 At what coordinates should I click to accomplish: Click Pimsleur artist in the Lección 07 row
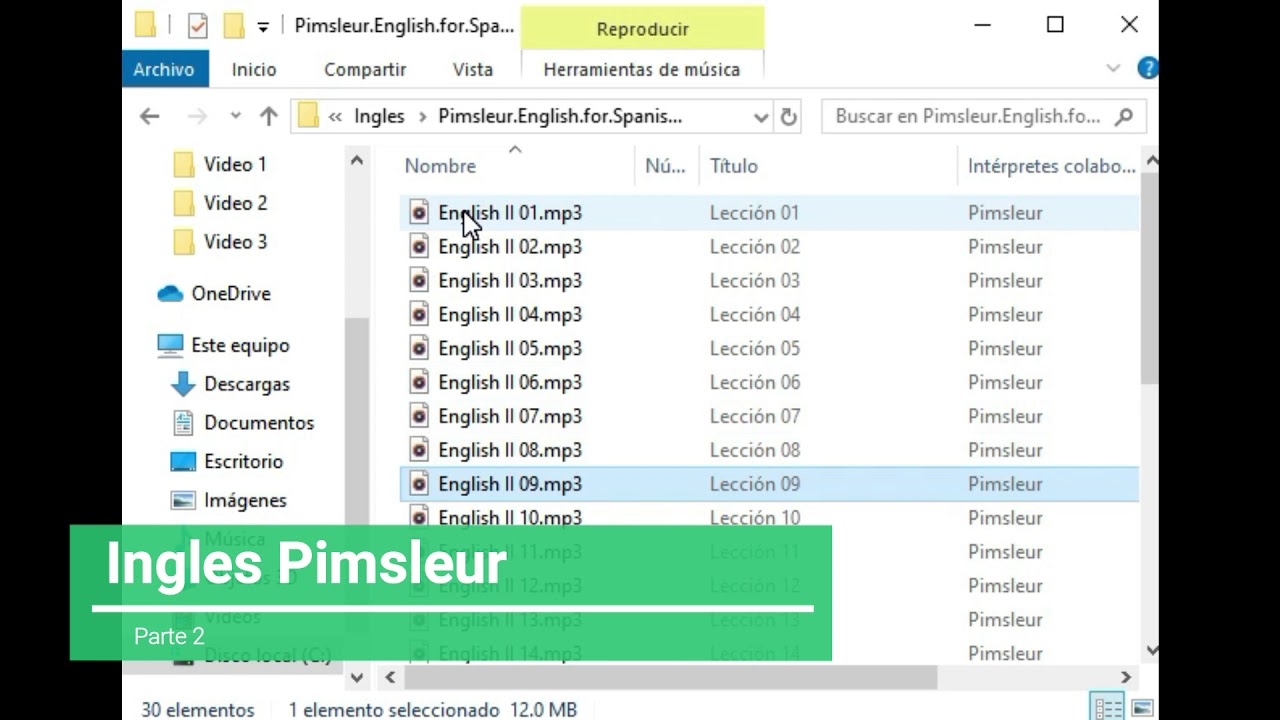click(1005, 417)
